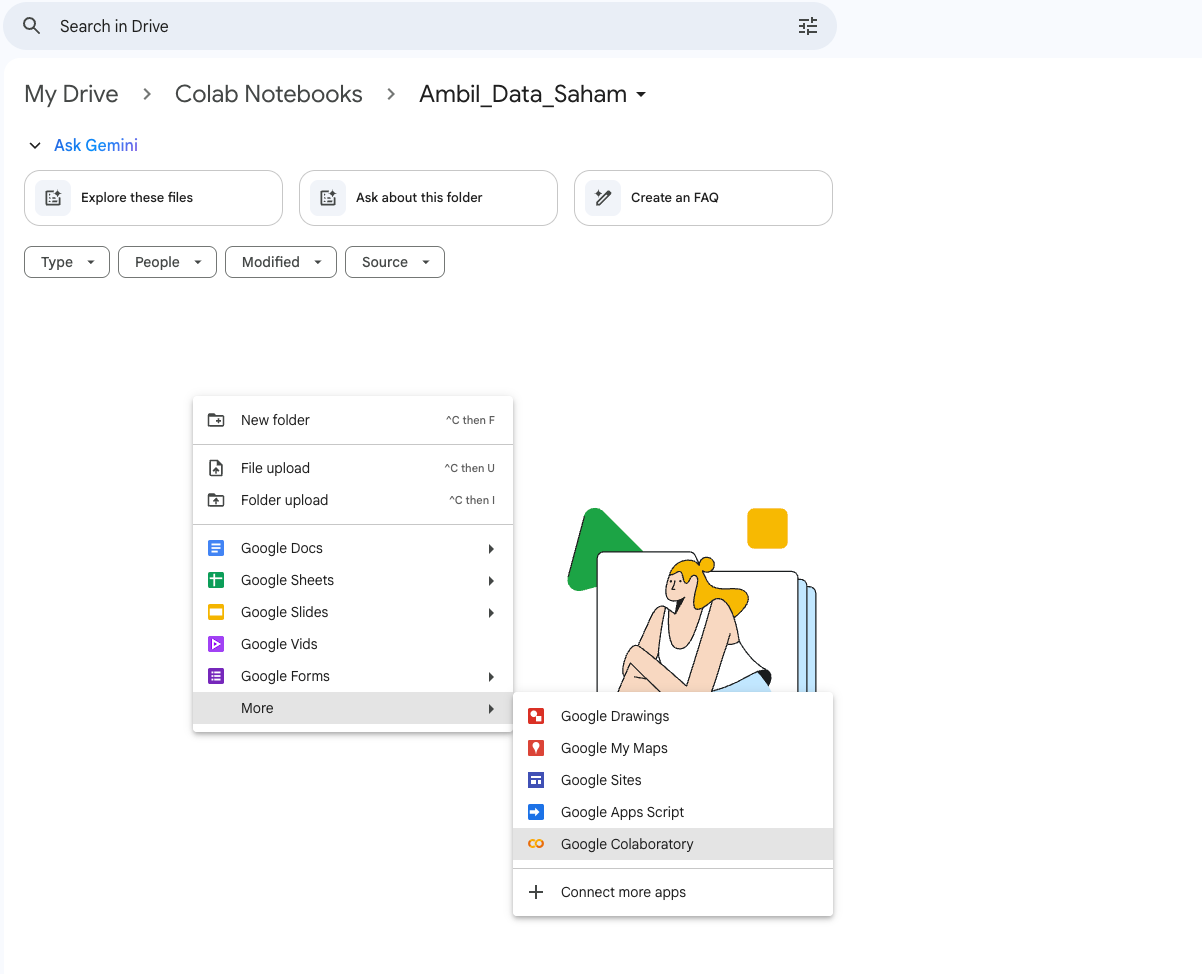1202x974 pixels.
Task: Click Create an FAQ button
Action: [x=703, y=198]
